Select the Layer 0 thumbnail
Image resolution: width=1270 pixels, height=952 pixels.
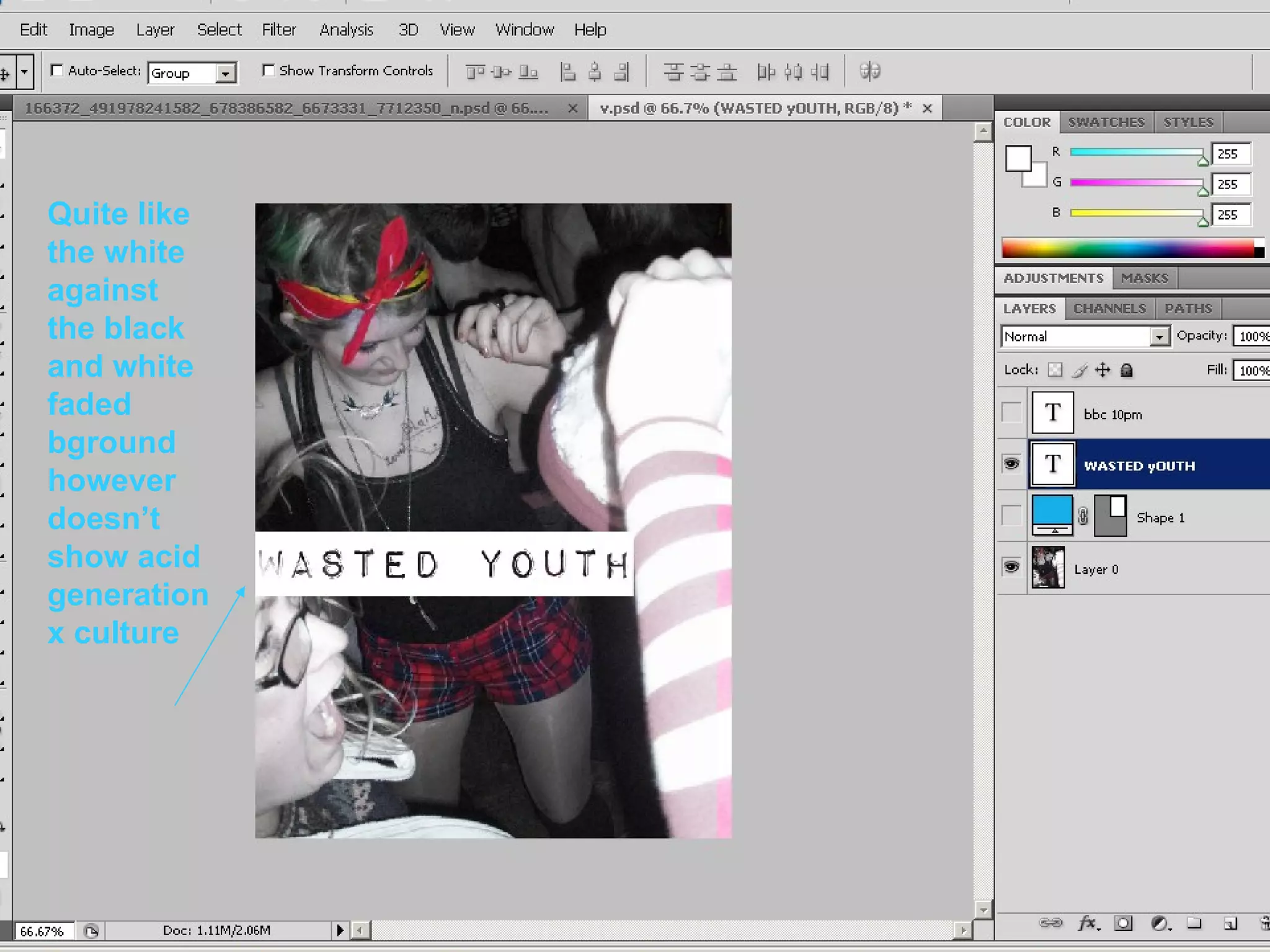[1048, 567]
